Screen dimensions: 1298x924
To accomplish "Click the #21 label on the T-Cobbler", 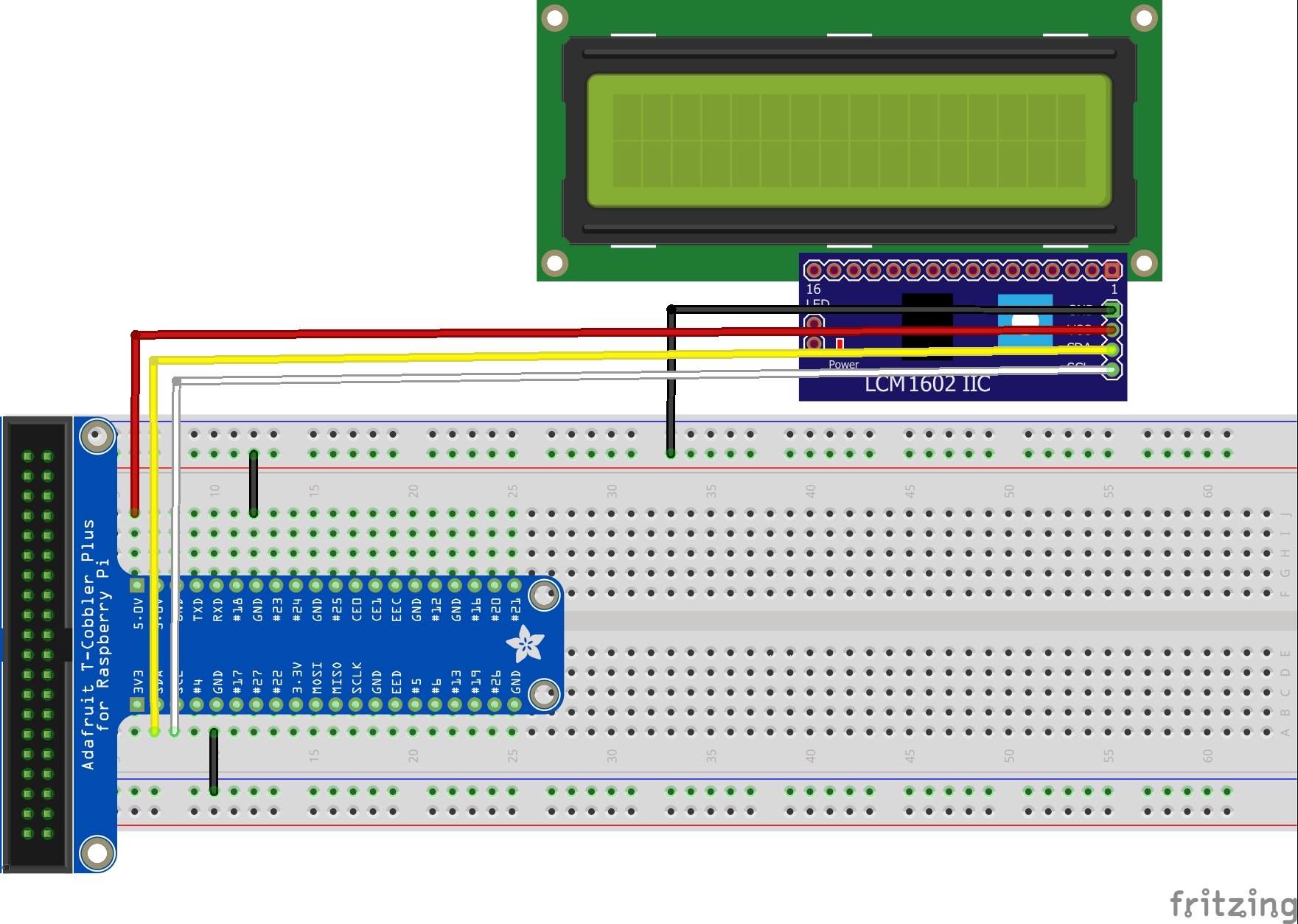I will point(516,609).
